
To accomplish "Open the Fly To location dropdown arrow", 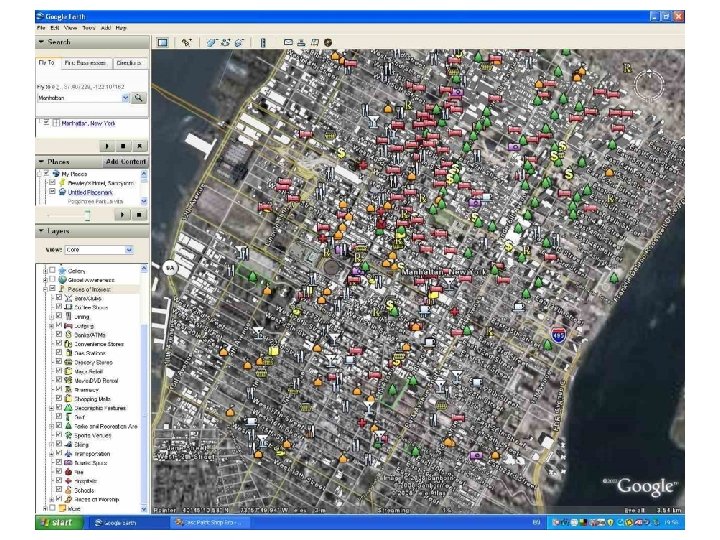I will pyautogui.click(x=125, y=98).
